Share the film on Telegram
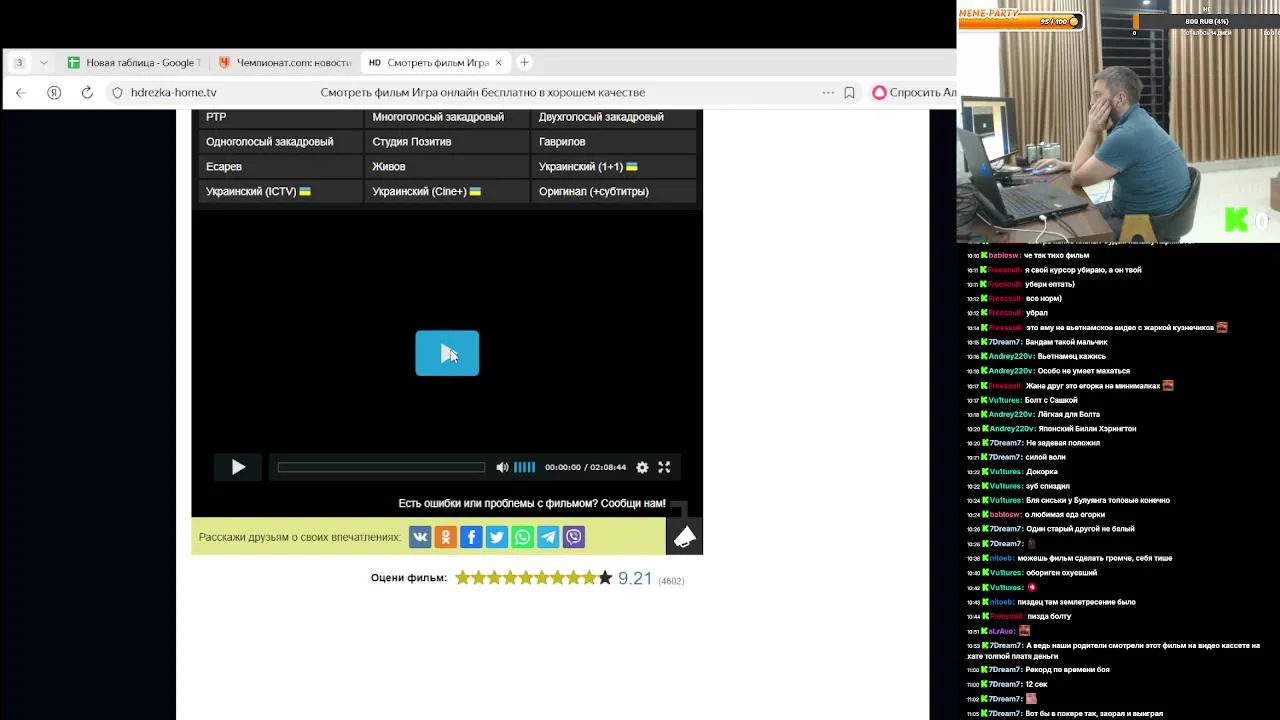The height and width of the screenshot is (720, 1280). (x=548, y=537)
